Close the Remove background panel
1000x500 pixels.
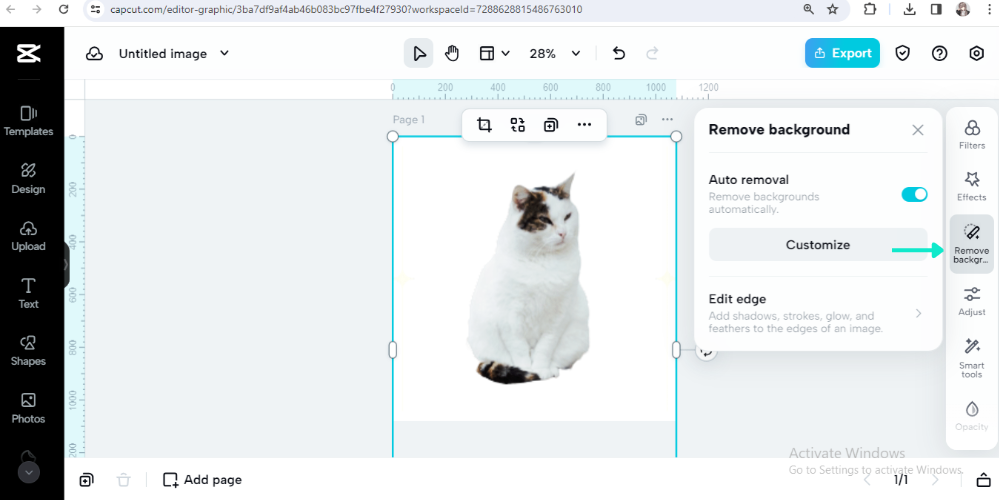coord(917,130)
